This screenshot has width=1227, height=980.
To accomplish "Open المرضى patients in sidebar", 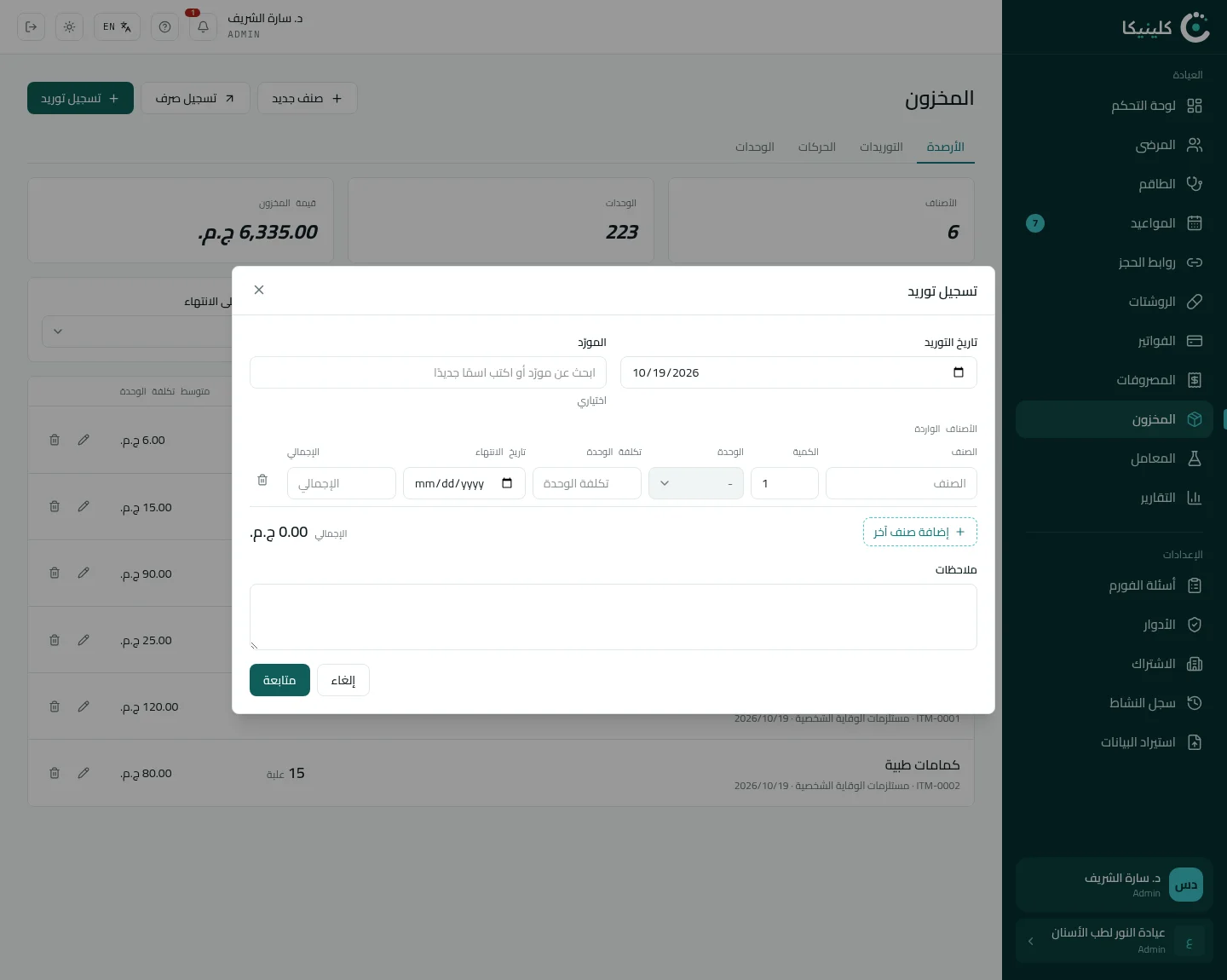I will [1115, 145].
